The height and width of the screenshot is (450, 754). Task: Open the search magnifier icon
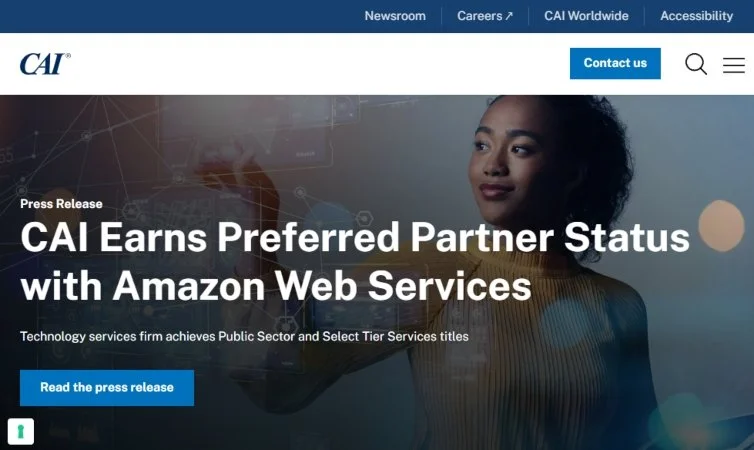(x=696, y=64)
